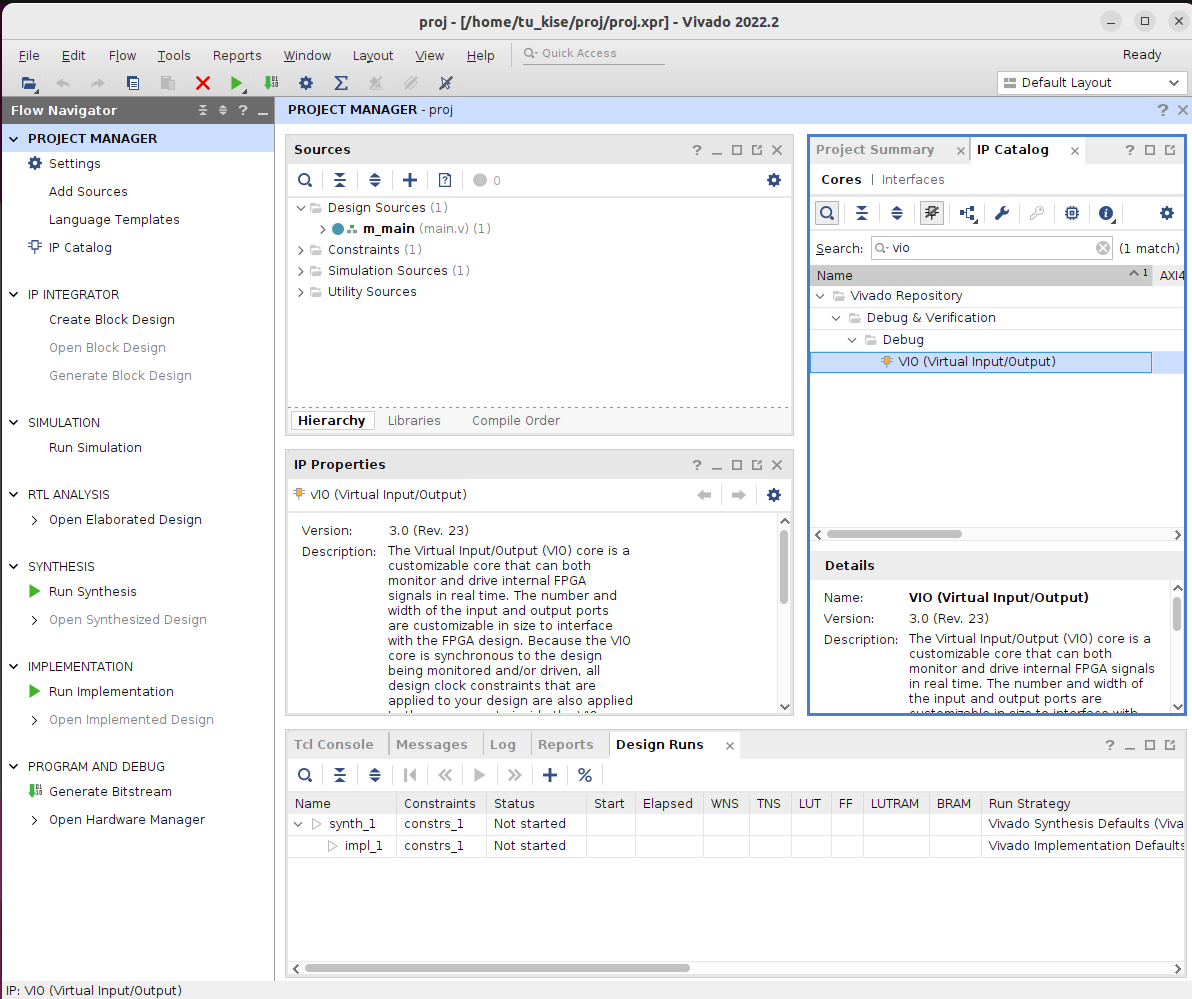Click Create Block Design link
1192x999 pixels.
tap(111, 320)
